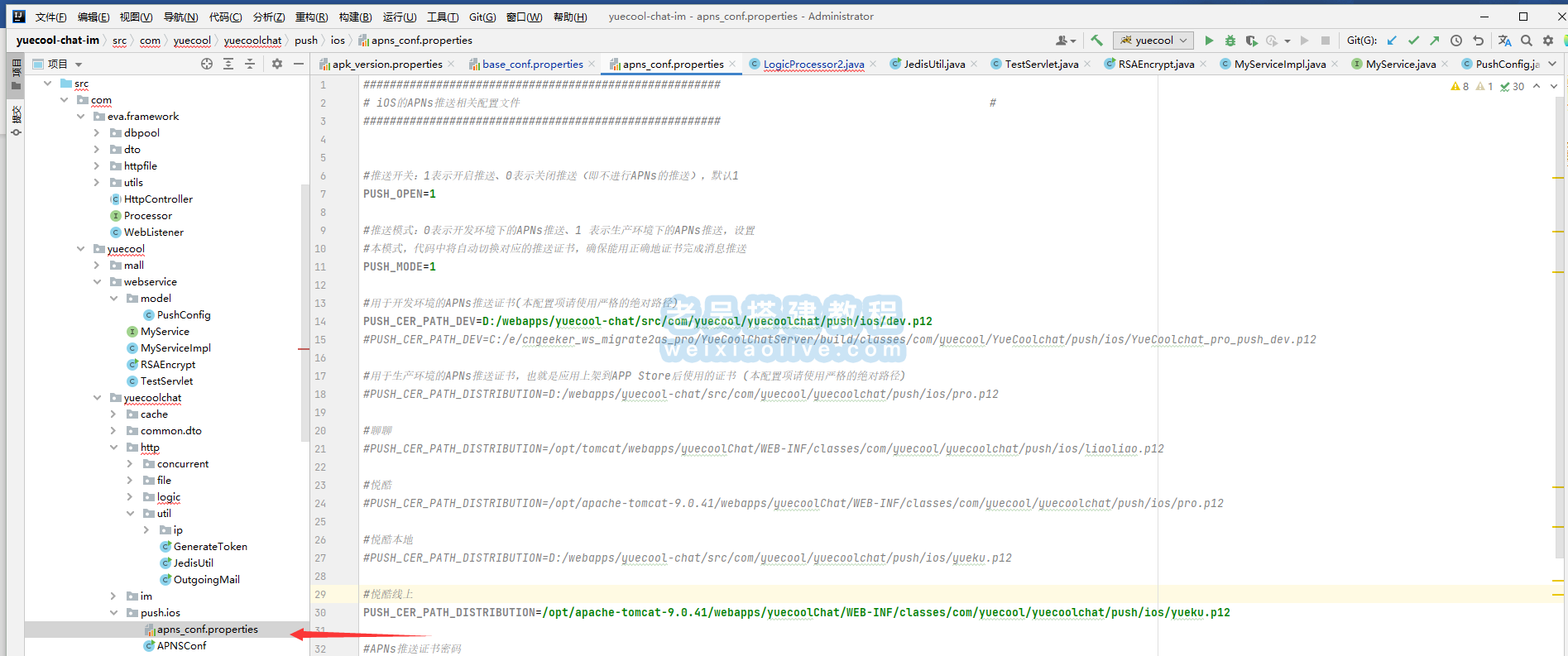
Task: Click the green Run button
Action: click(1209, 41)
